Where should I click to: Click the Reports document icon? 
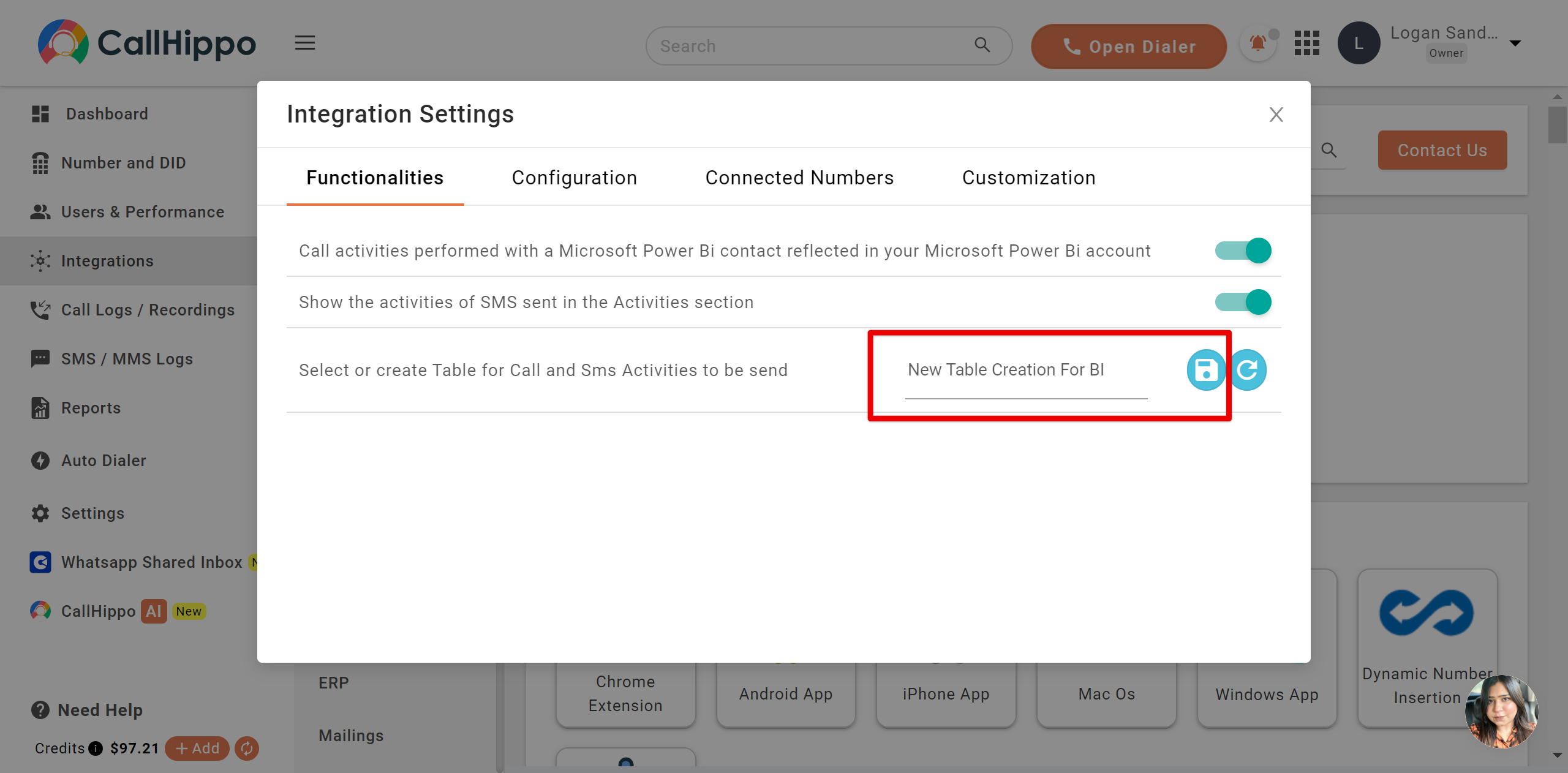click(x=40, y=408)
